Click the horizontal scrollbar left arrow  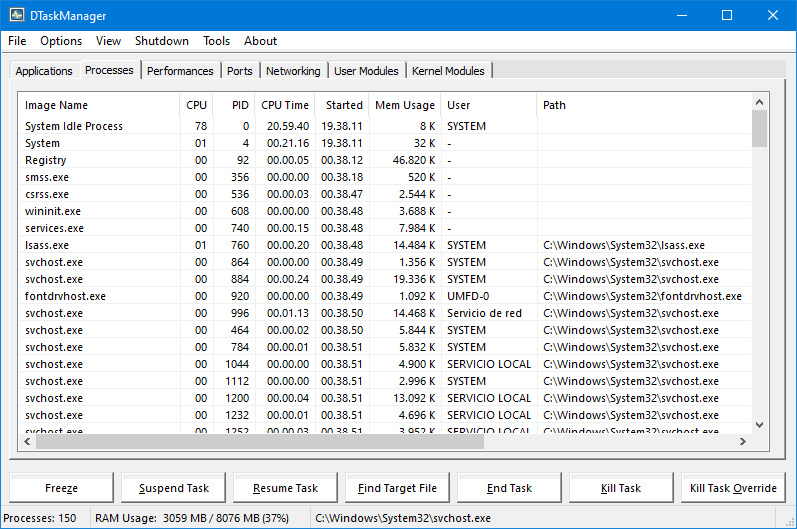27,442
